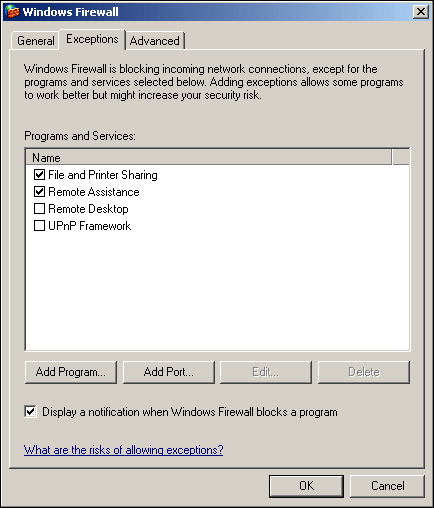Uncheck File and Printer Sharing

click(39, 174)
